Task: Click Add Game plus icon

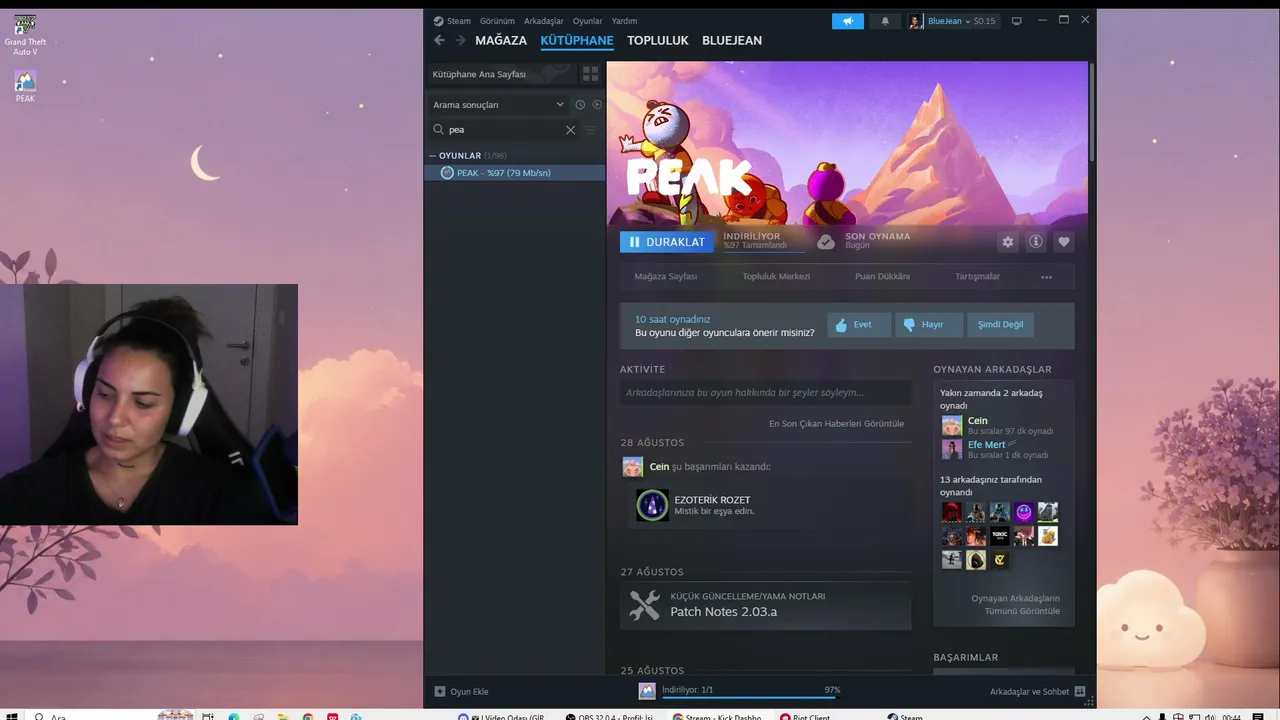Action: pyautogui.click(x=440, y=692)
